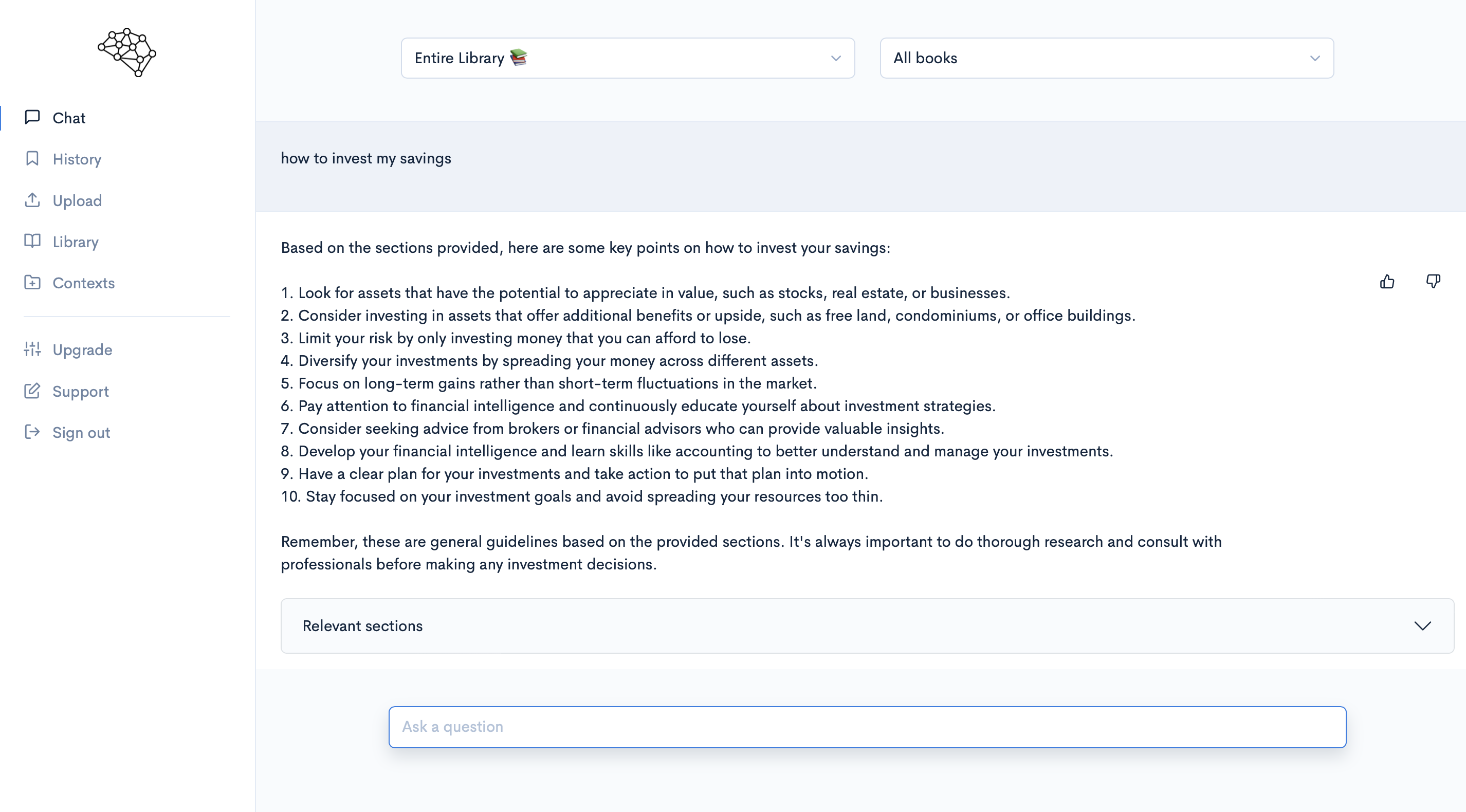Give the answer a thumbs down
The image size is (1466, 812).
point(1433,281)
